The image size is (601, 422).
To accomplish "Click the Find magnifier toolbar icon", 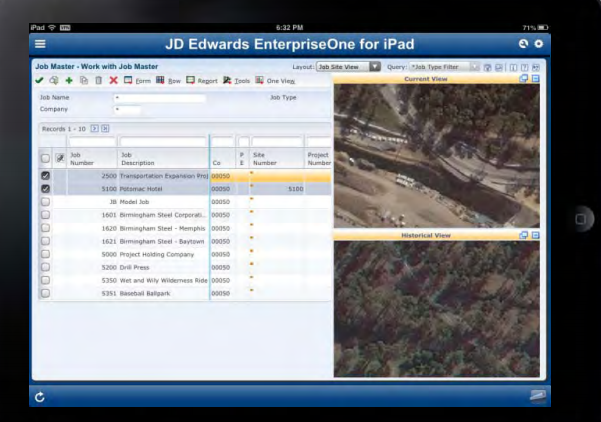I will pyautogui.click(x=54, y=80).
